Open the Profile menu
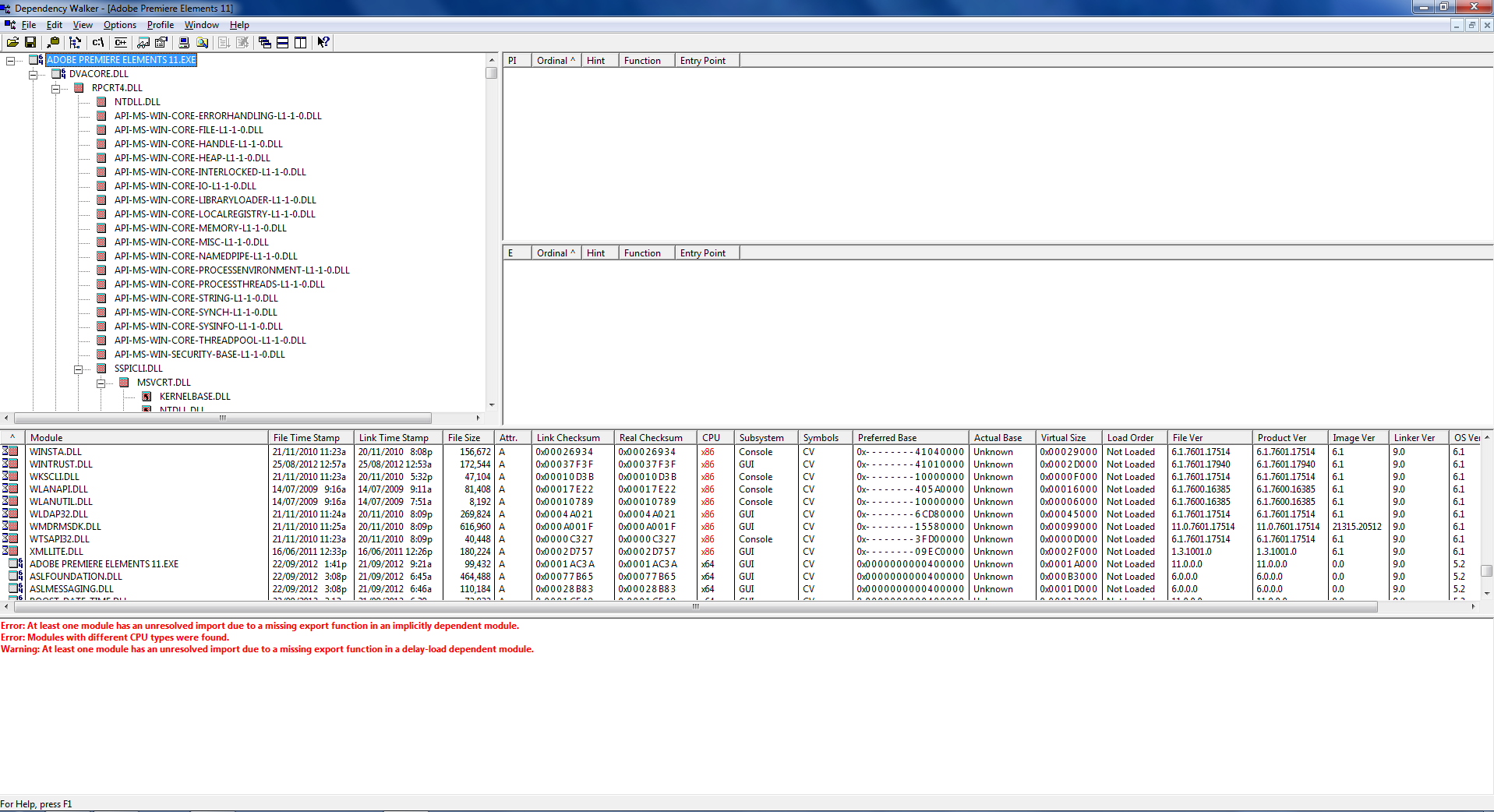 pos(160,24)
